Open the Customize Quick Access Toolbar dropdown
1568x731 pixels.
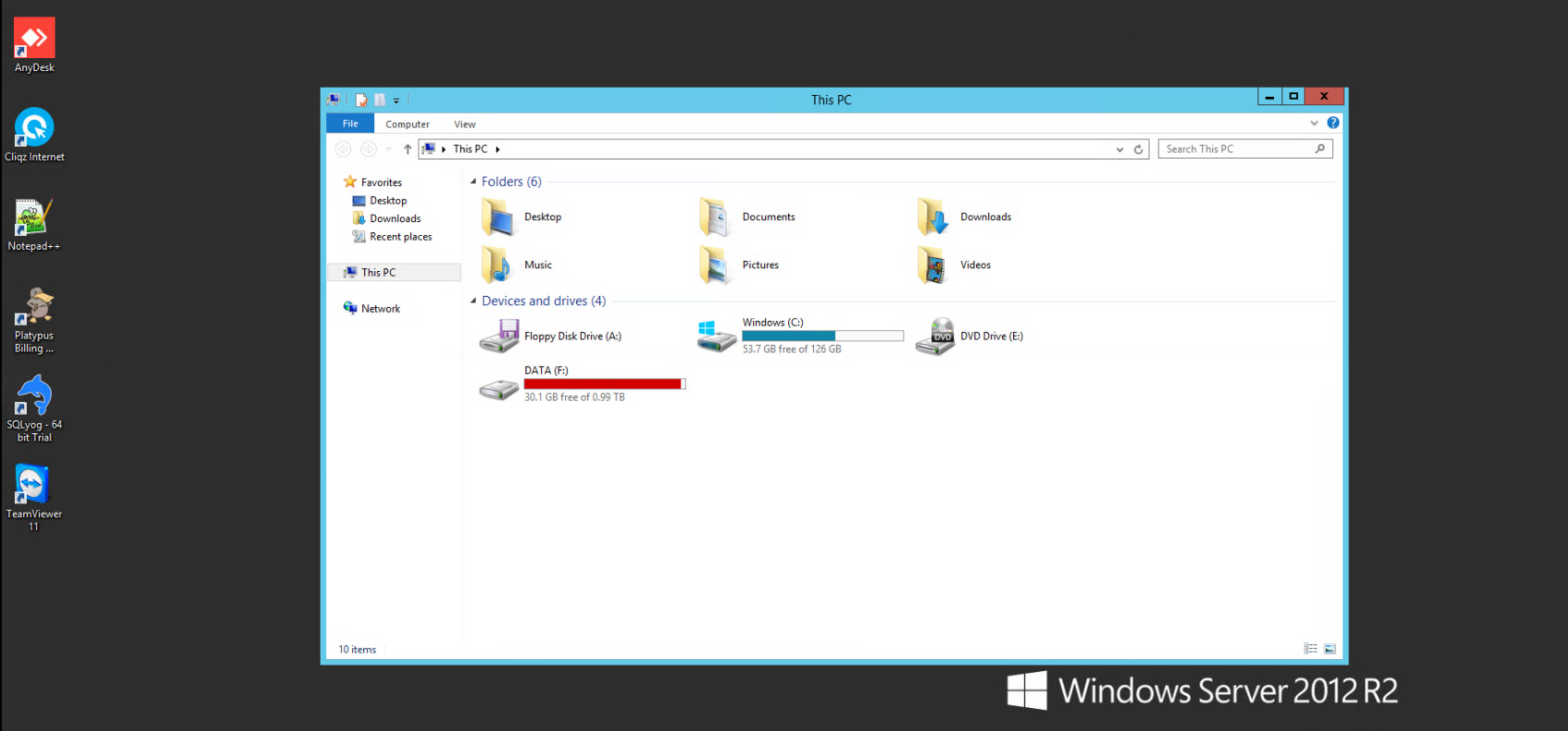tap(396, 100)
